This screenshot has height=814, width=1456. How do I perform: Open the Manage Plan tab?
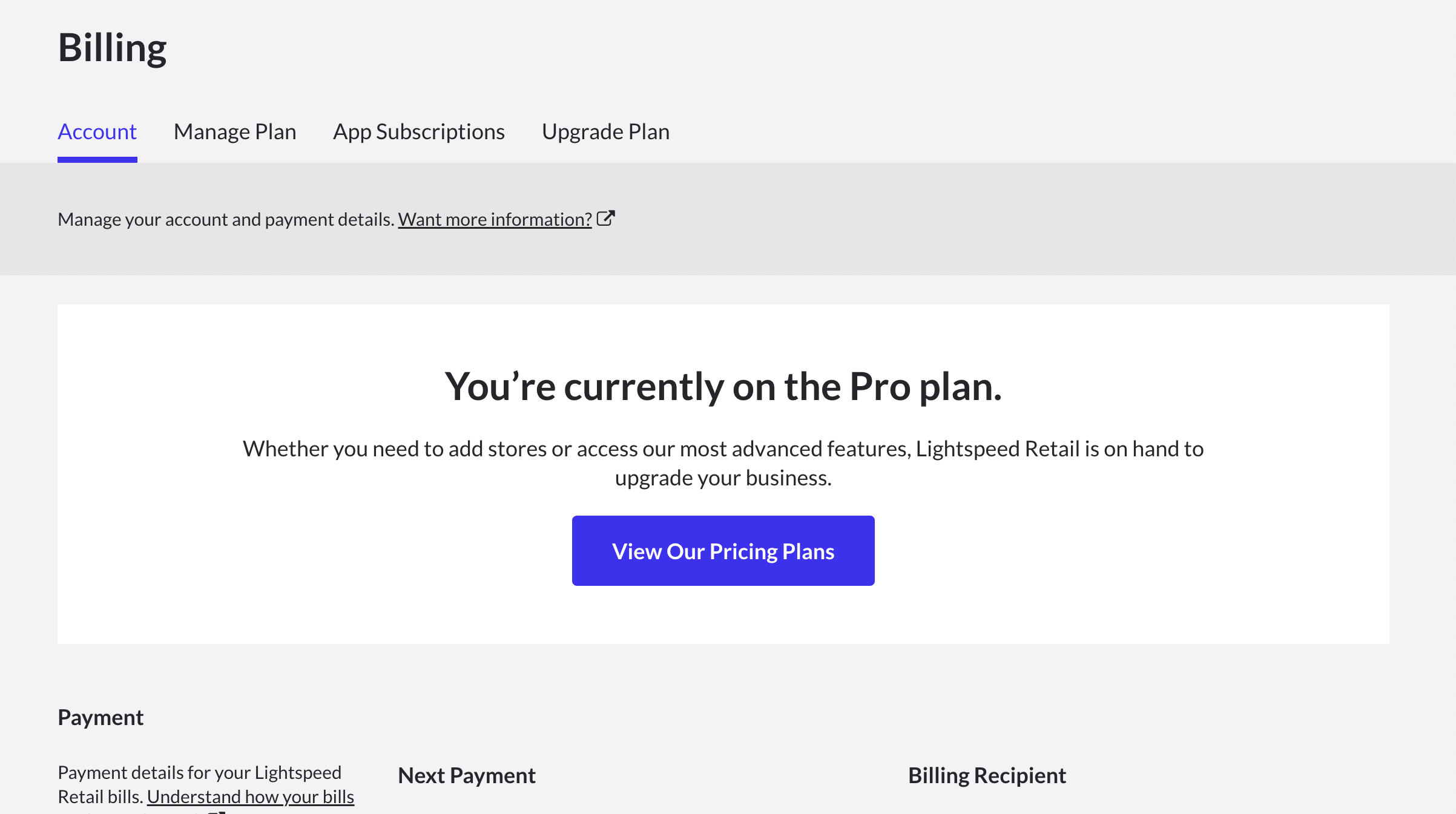(235, 132)
